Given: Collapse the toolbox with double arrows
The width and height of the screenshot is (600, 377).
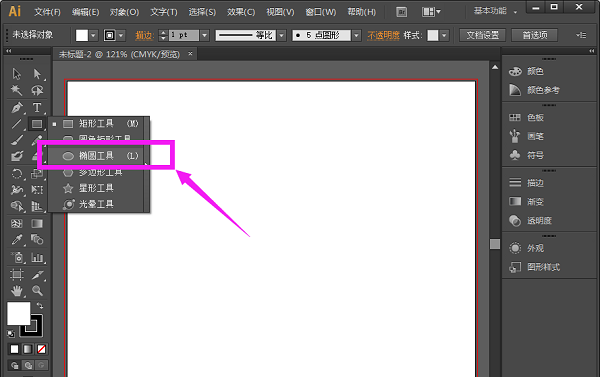Looking at the screenshot, I should [8, 51].
